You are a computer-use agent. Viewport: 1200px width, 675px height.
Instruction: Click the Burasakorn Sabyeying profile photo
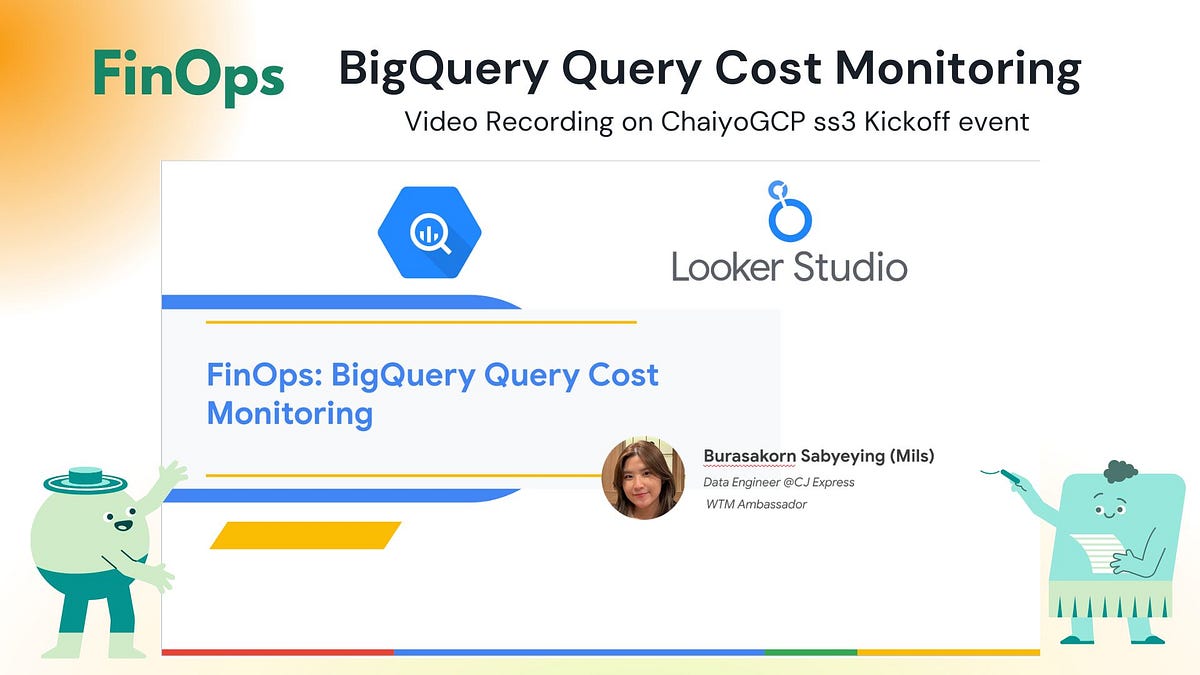tap(642, 479)
